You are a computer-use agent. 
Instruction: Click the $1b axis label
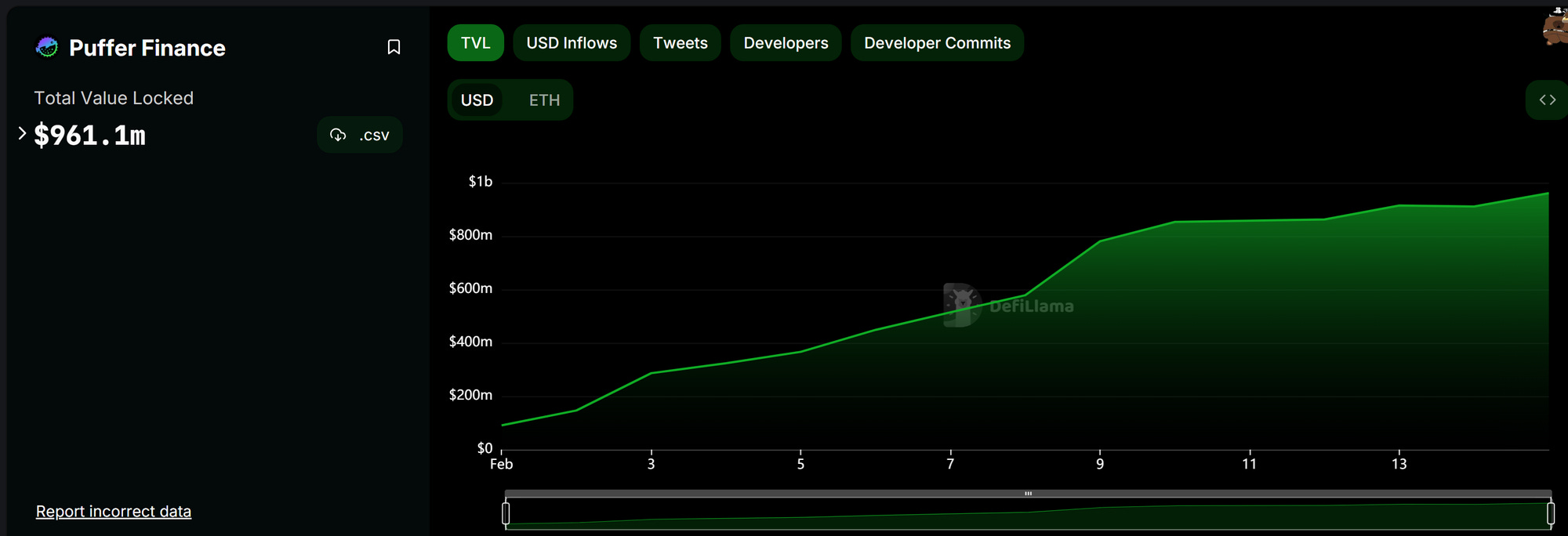coord(481,181)
